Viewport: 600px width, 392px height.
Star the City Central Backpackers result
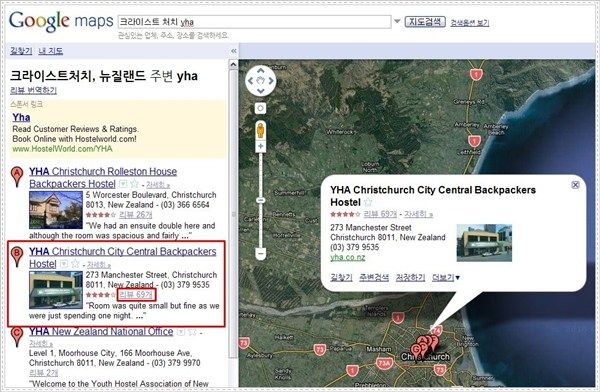(x=75, y=264)
